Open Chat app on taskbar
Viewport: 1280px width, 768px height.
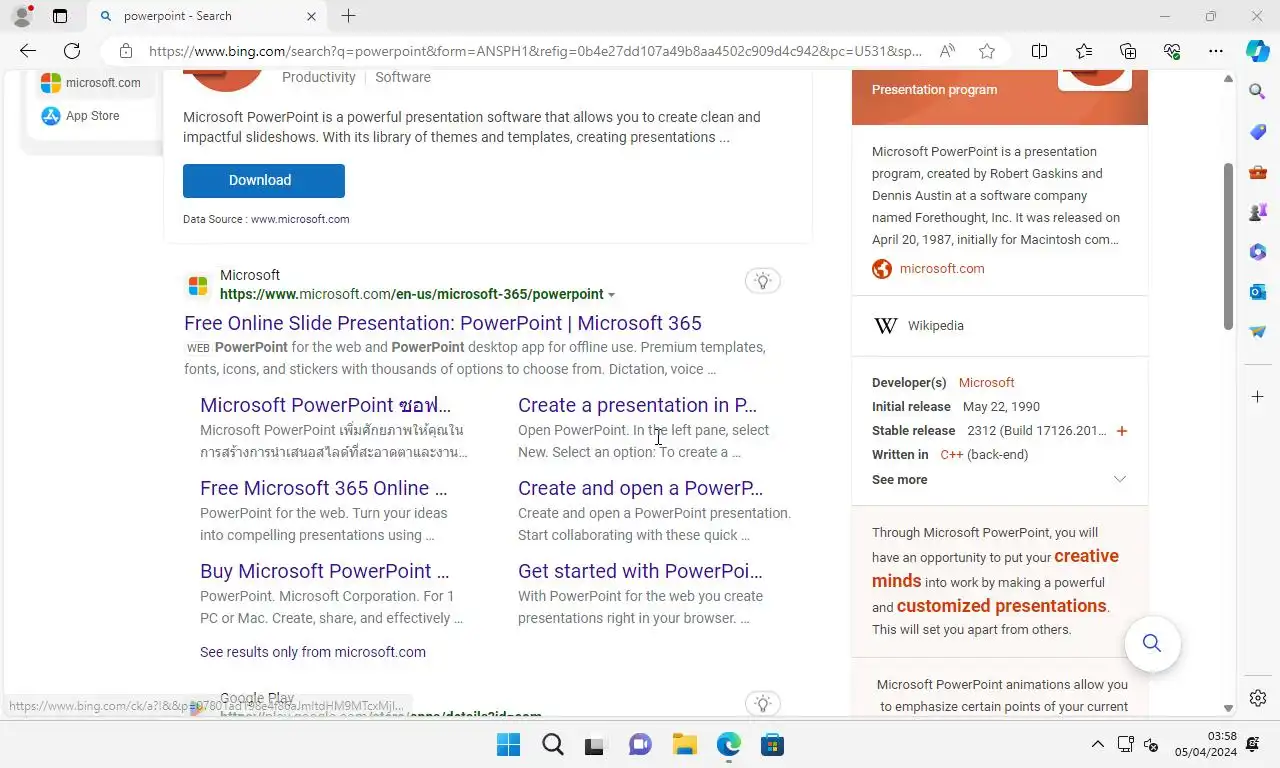click(x=640, y=745)
